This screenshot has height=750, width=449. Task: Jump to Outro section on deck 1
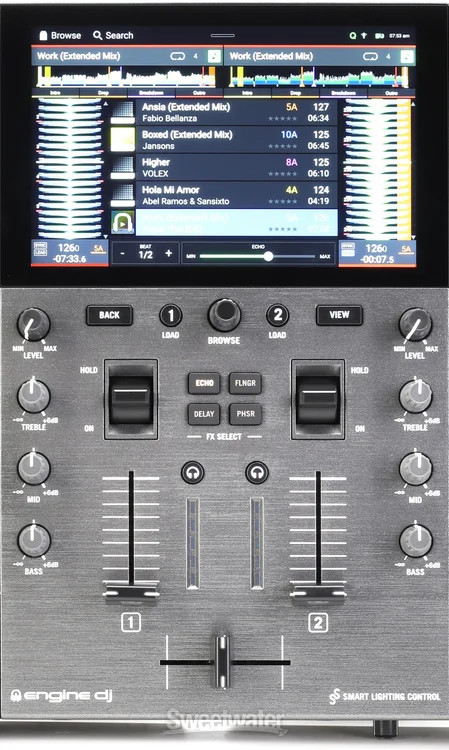pyautogui.click(x=199, y=93)
